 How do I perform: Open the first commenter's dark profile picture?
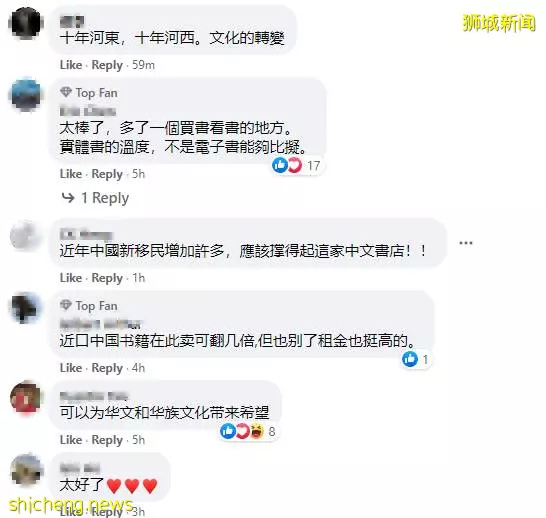point(25,23)
